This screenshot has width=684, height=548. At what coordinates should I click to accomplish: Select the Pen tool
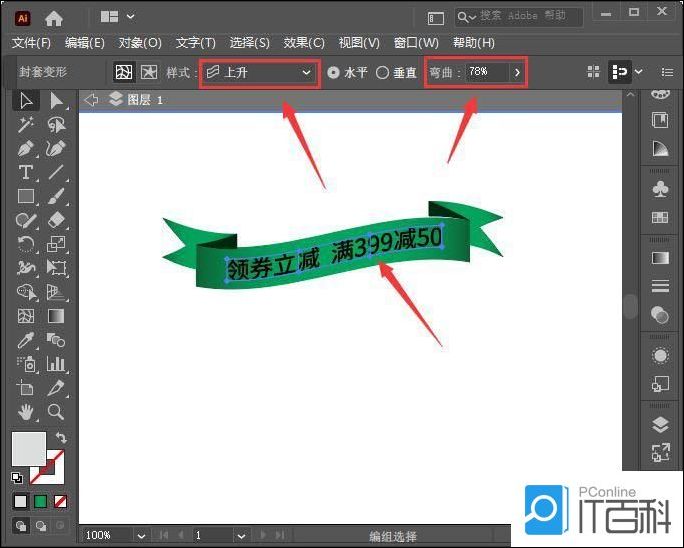pyautogui.click(x=26, y=148)
